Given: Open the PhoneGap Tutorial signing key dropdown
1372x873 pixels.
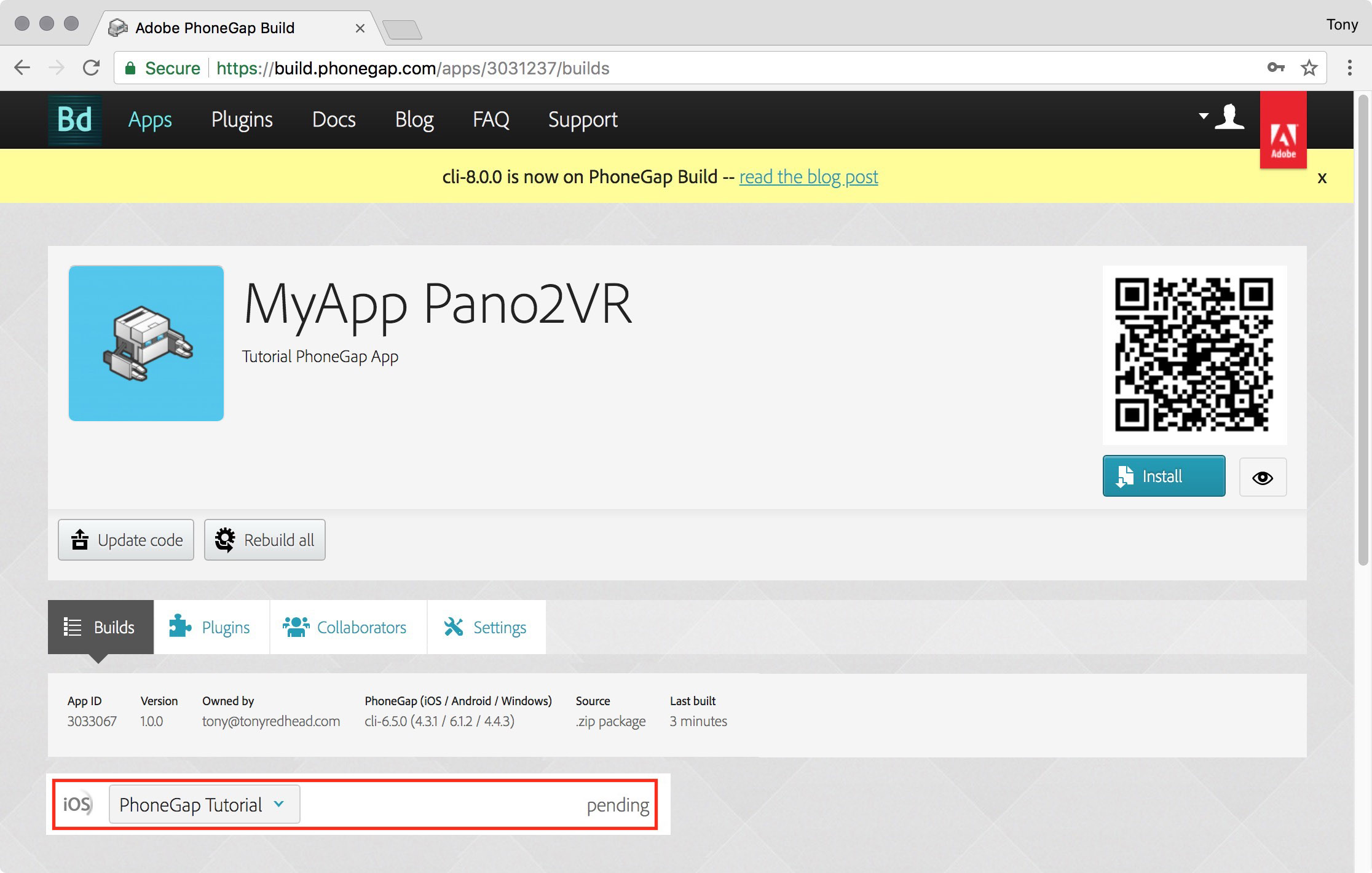Looking at the screenshot, I should point(204,804).
